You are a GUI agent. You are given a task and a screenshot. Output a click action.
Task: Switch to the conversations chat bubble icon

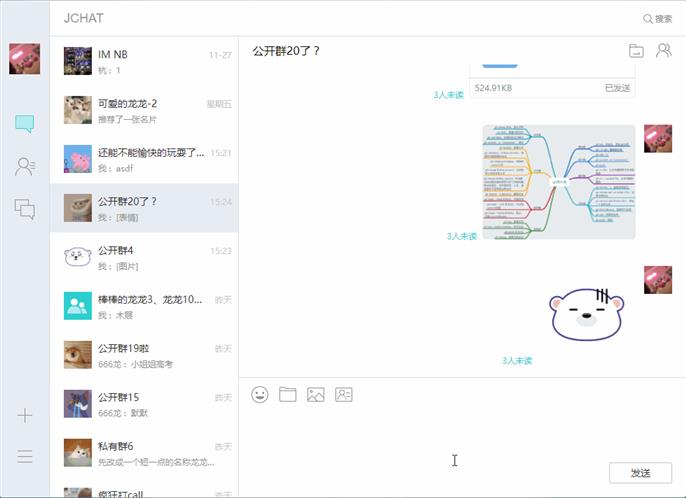click(24, 124)
